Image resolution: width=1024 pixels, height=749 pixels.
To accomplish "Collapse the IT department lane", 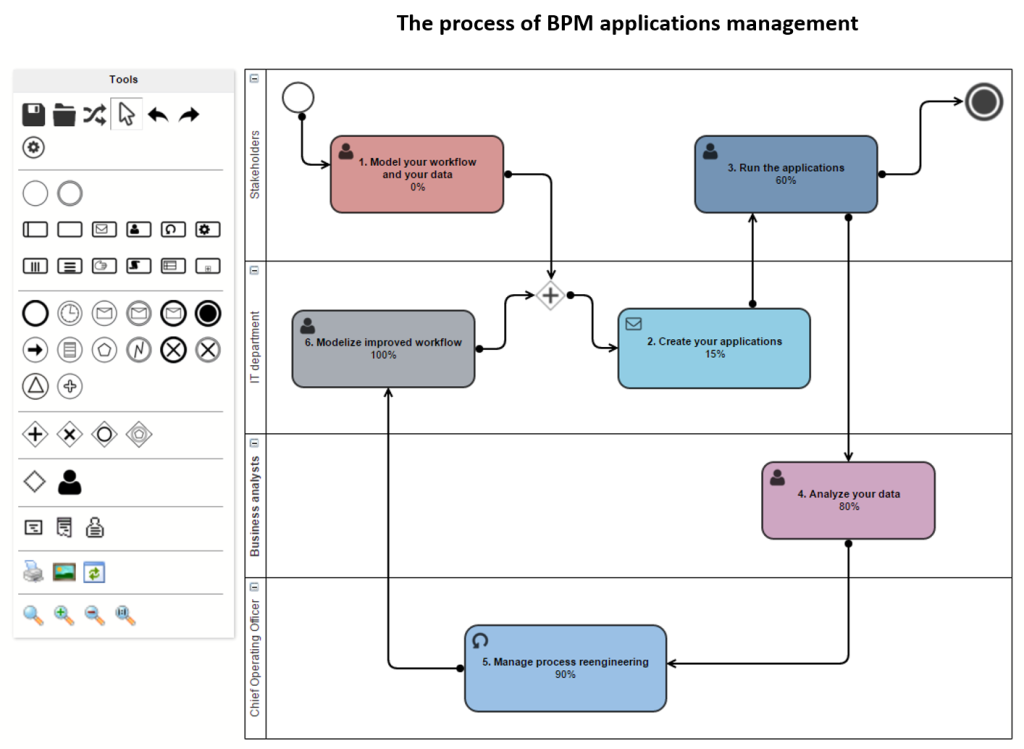I will 256,270.
